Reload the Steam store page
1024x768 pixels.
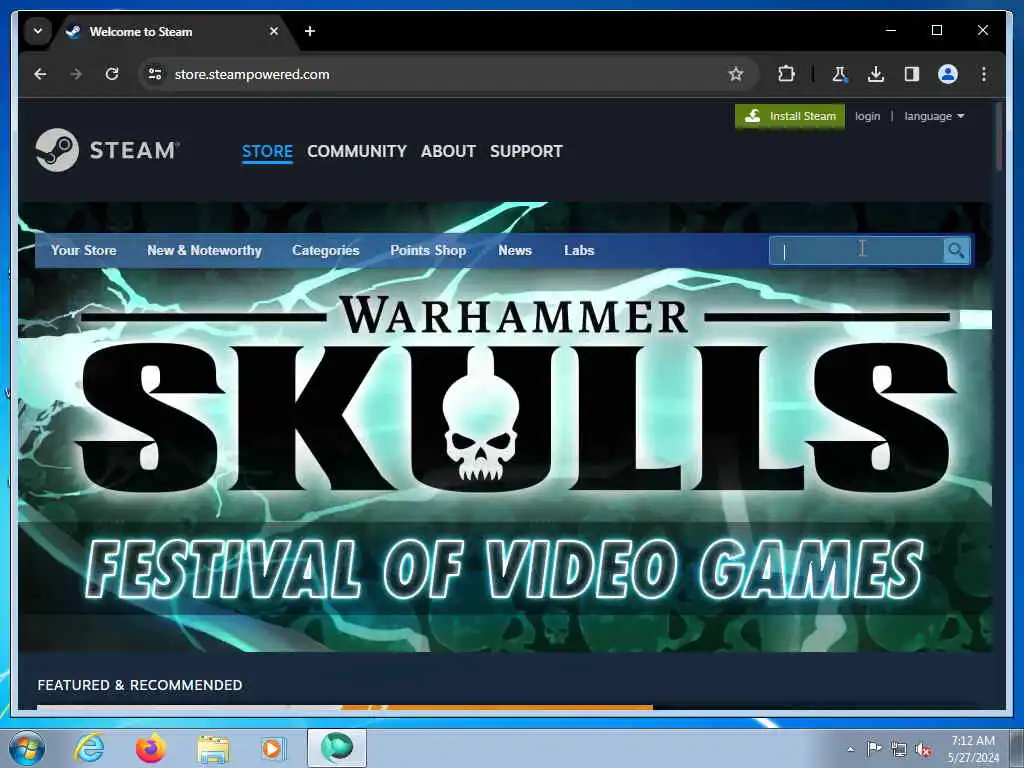click(x=112, y=74)
